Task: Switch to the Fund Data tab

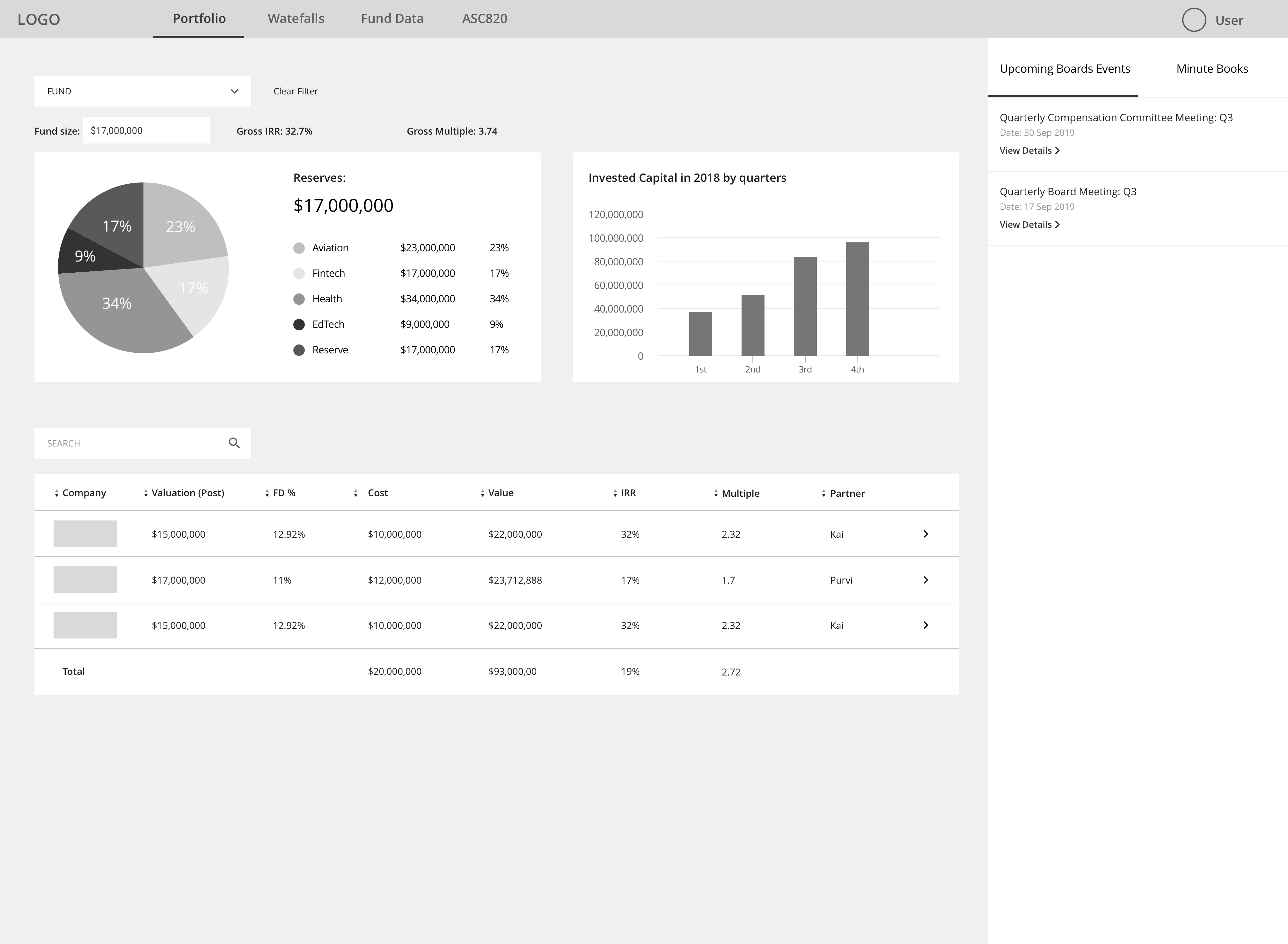Action: (392, 18)
